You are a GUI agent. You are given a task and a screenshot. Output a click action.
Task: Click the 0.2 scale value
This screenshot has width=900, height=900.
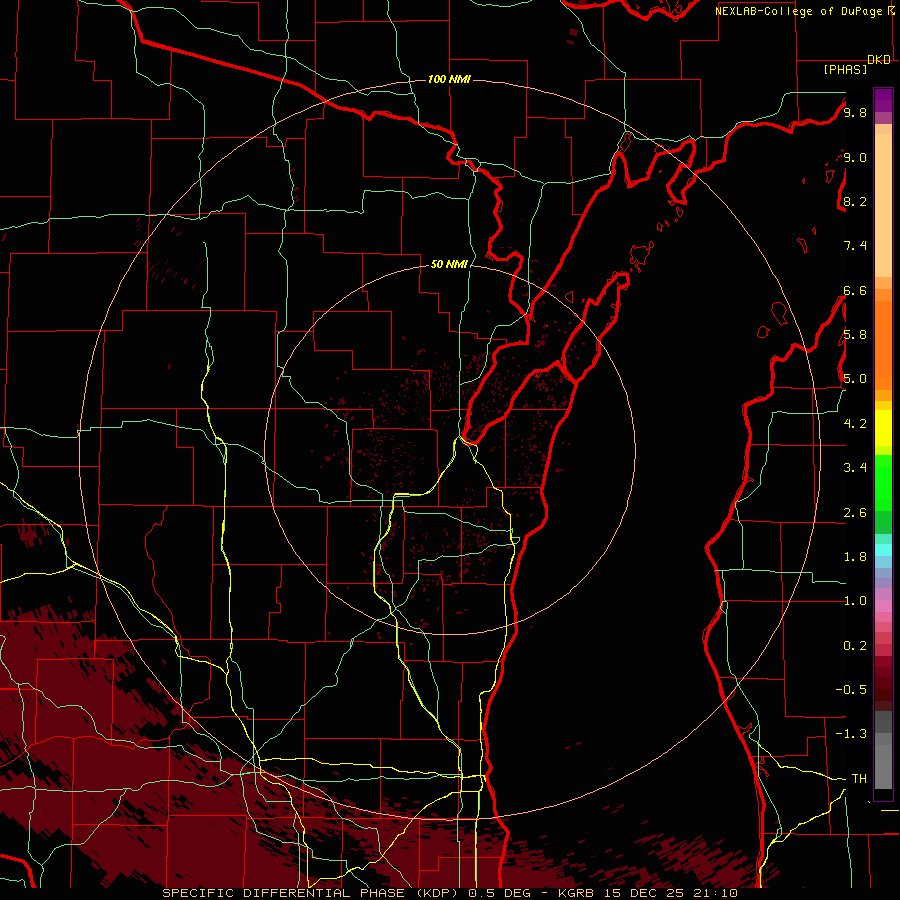(x=855, y=646)
